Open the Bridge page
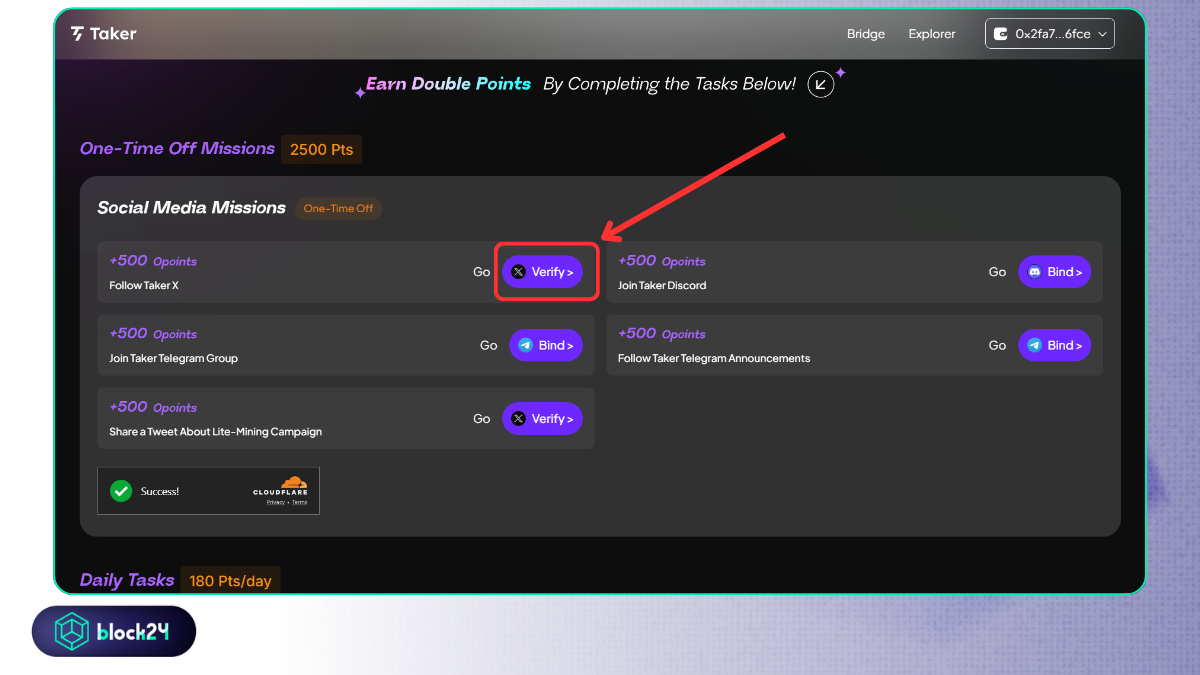The height and width of the screenshot is (675, 1200). coord(866,34)
